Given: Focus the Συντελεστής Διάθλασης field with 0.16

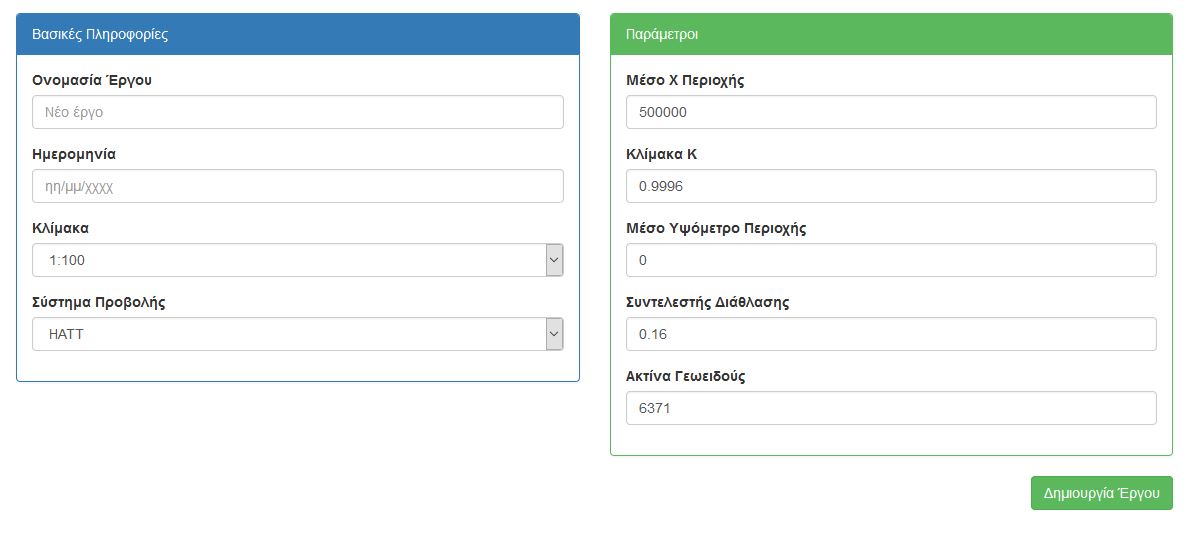Looking at the screenshot, I should point(891,334).
